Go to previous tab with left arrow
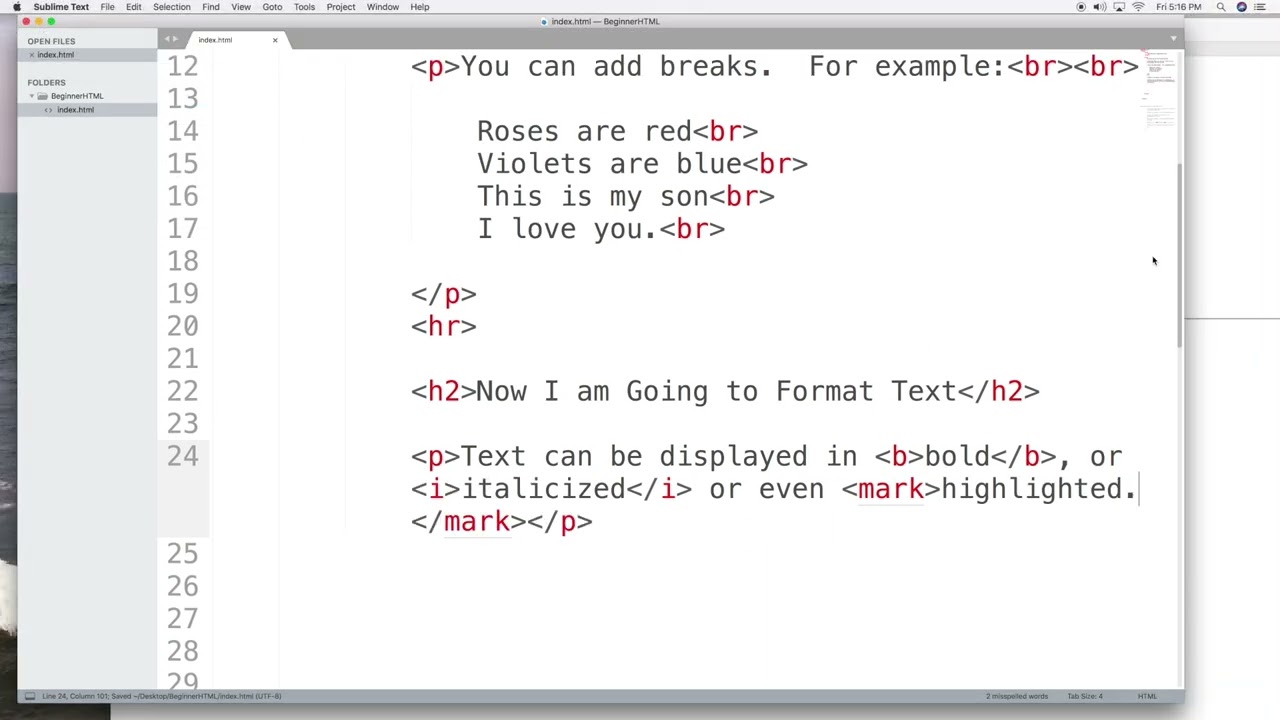1280x720 pixels. (167, 40)
